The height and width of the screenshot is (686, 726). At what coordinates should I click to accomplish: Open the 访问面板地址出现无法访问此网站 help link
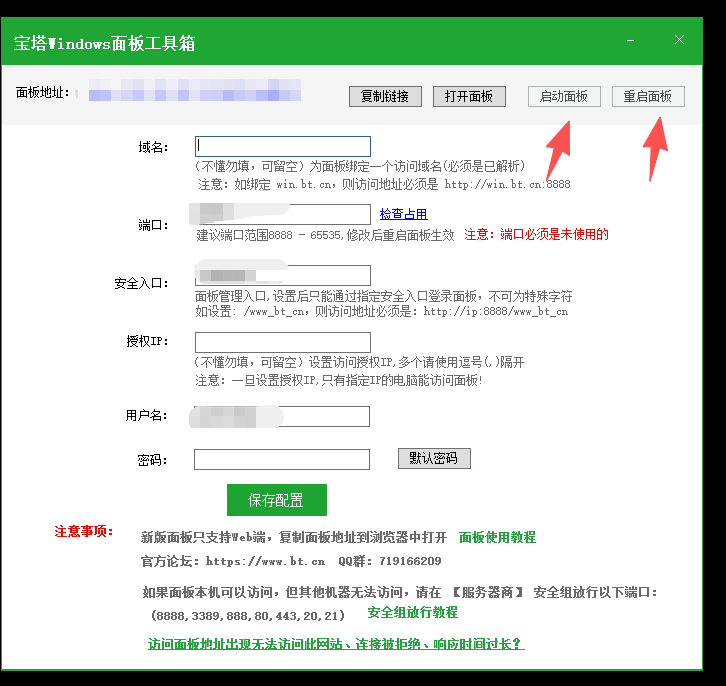336,643
